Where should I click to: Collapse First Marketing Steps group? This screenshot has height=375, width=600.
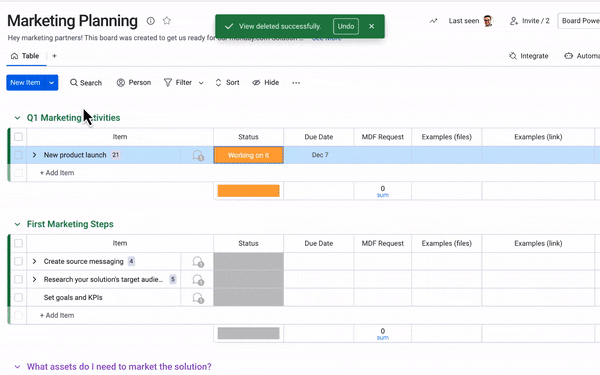17,224
